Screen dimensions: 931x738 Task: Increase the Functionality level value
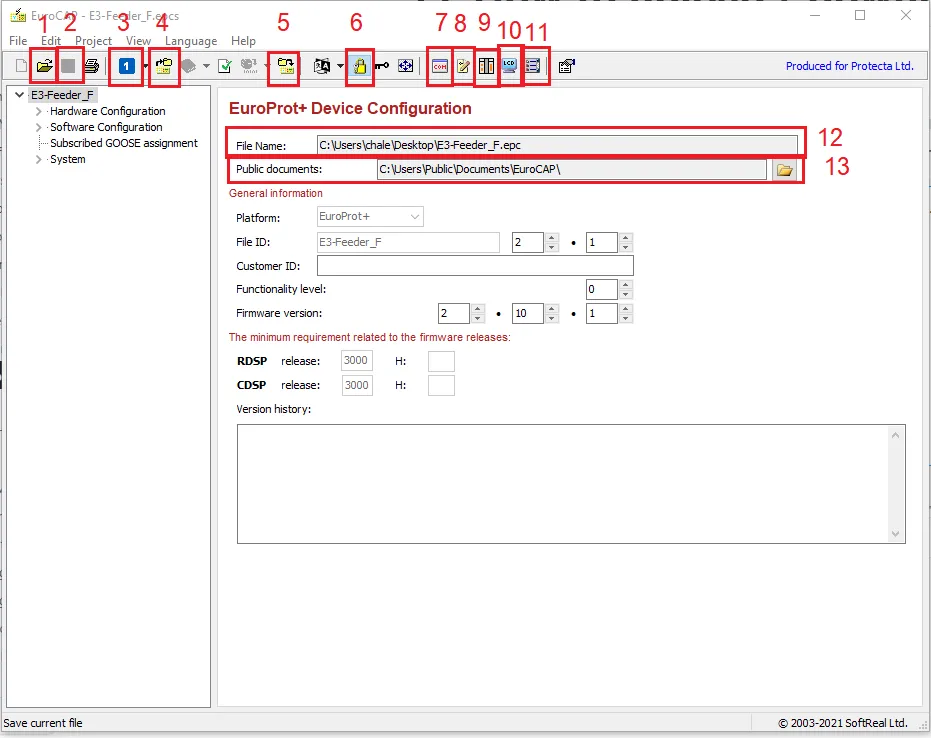tap(626, 284)
